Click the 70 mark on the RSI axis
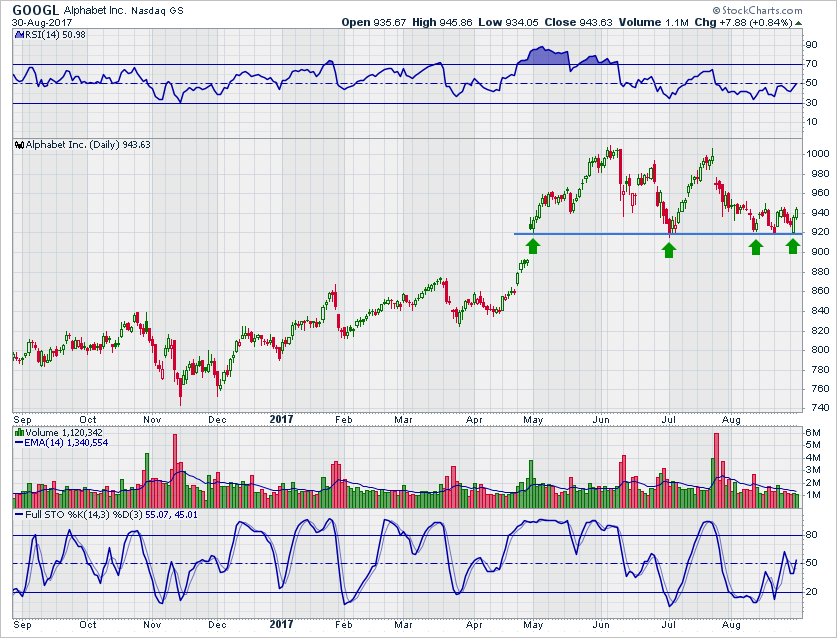 [811, 64]
